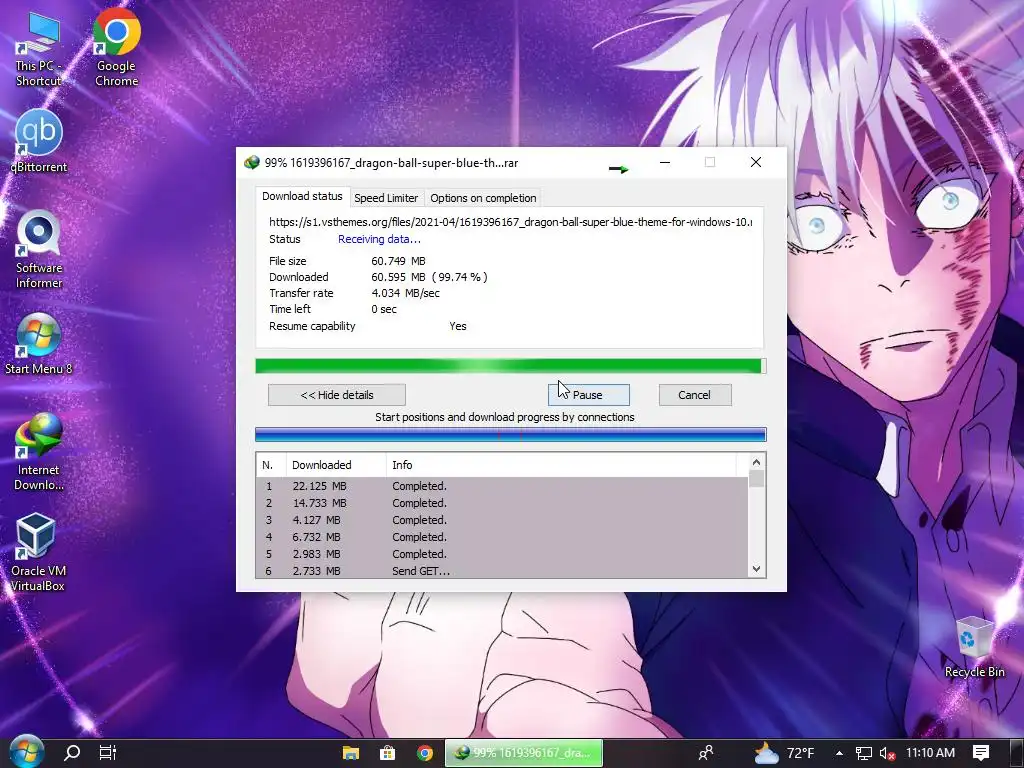
Task: Pause the current download
Action: tap(588, 395)
